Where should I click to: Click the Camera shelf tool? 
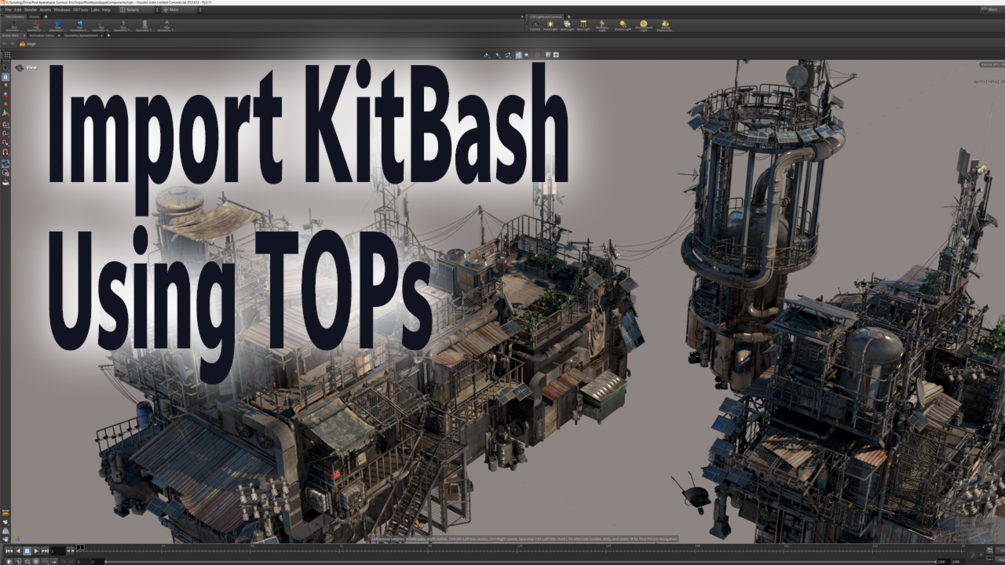(x=535, y=26)
